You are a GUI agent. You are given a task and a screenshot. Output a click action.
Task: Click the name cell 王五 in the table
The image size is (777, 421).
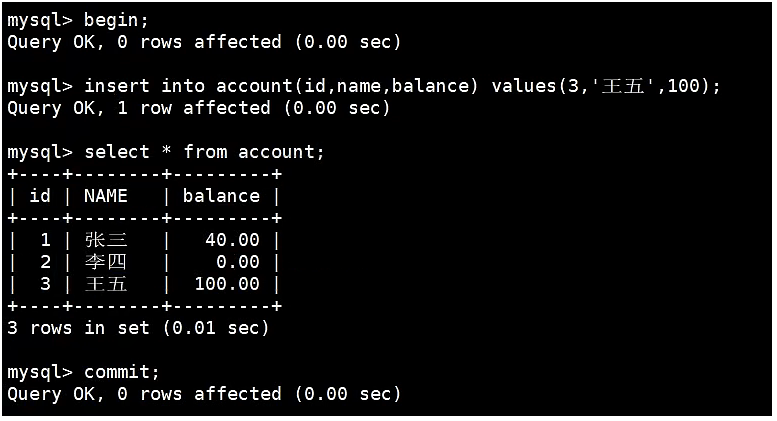[106, 284]
